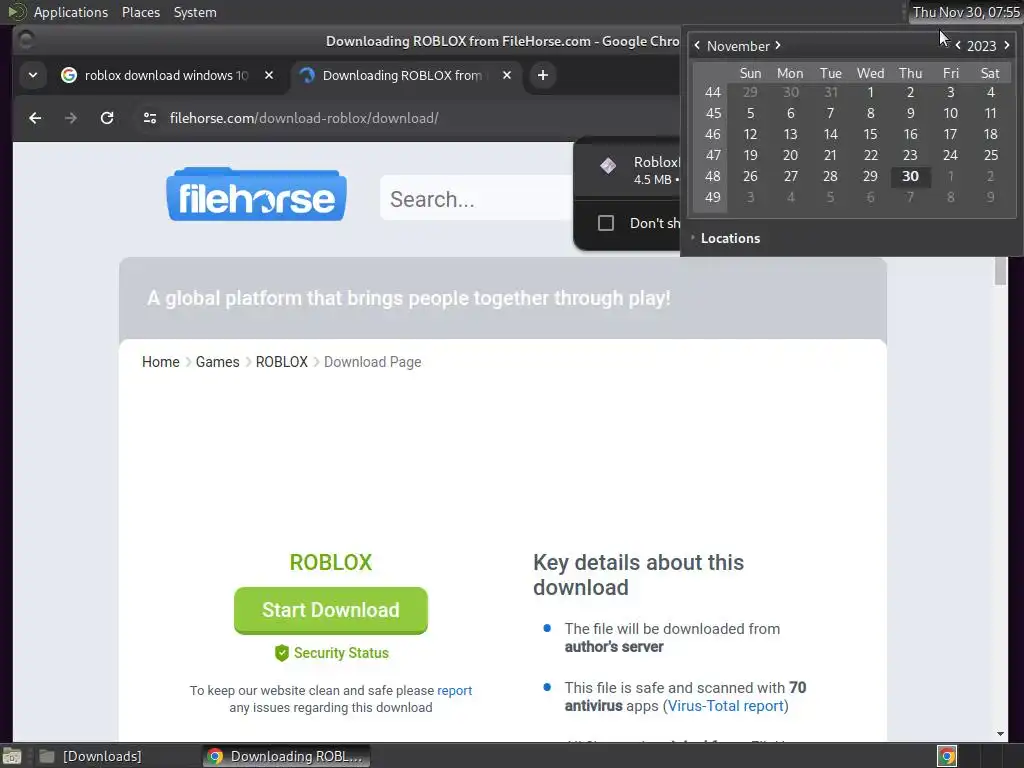
Task: Select November 1 in the calendar
Action: click(871, 93)
